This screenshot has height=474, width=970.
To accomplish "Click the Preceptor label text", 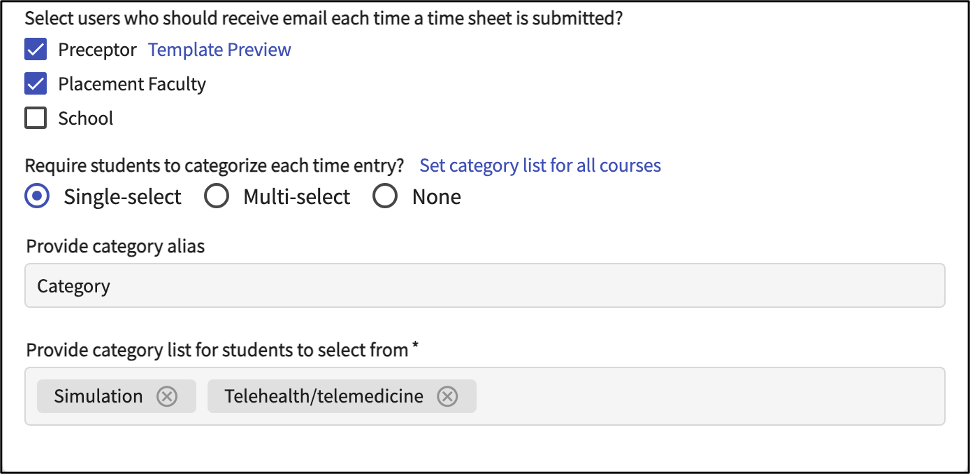I will 97,50.
